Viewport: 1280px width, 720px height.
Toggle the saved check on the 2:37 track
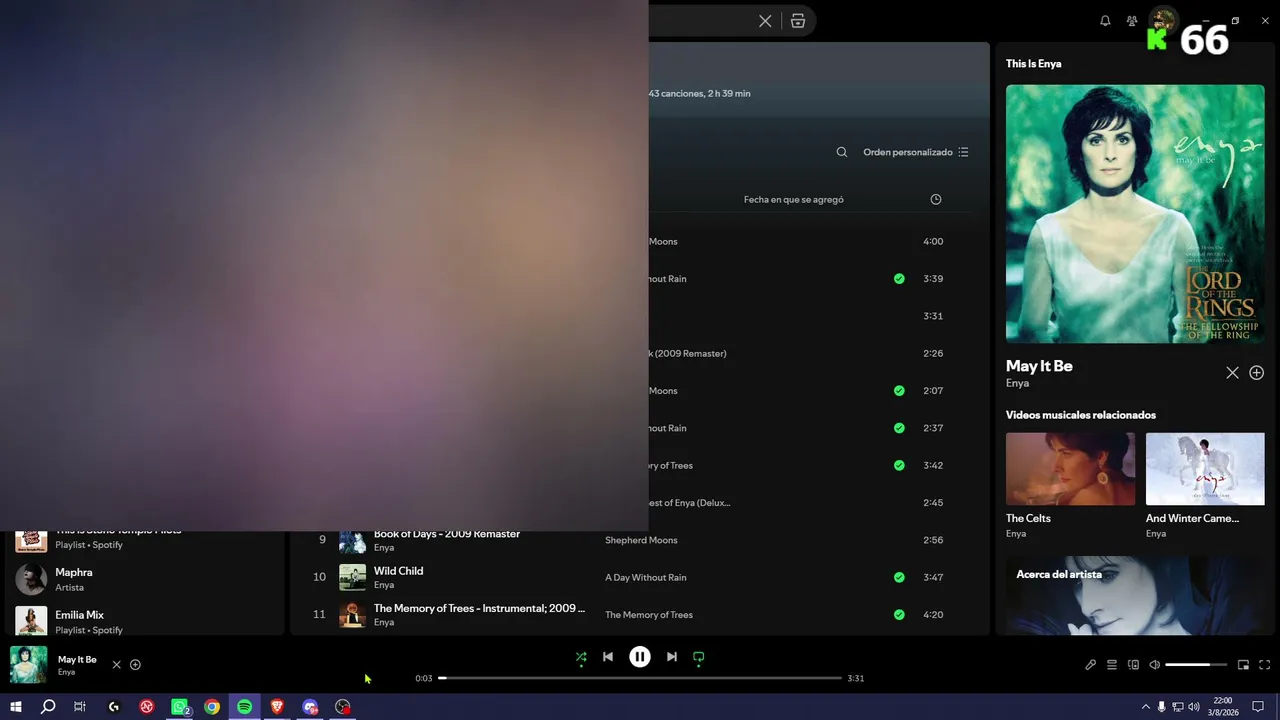click(899, 428)
